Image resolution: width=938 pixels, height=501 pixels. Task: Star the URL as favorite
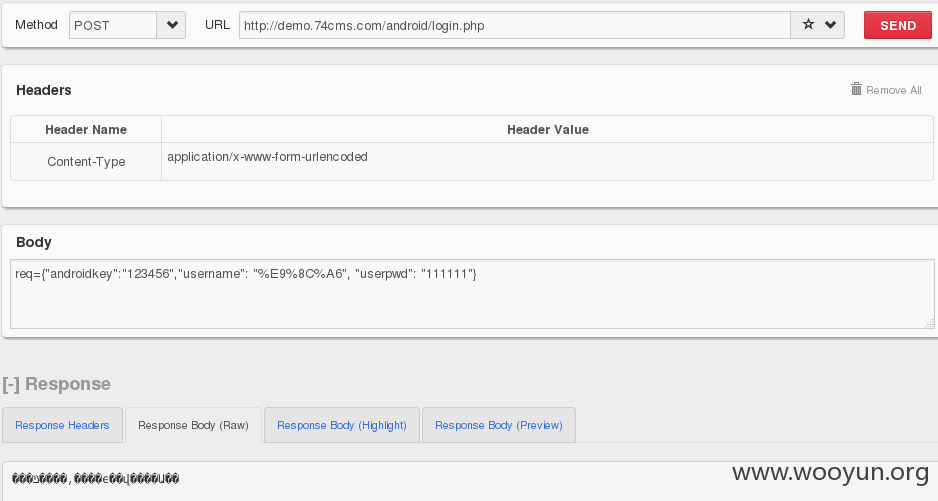pos(808,25)
